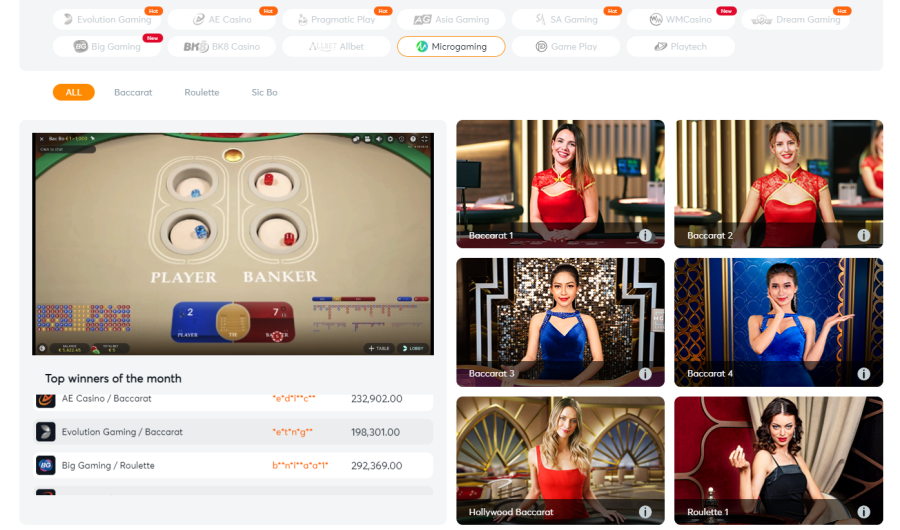This screenshot has width=900, height=530.
Task: Click the winning amount 198,301.00
Action: click(x=375, y=432)
